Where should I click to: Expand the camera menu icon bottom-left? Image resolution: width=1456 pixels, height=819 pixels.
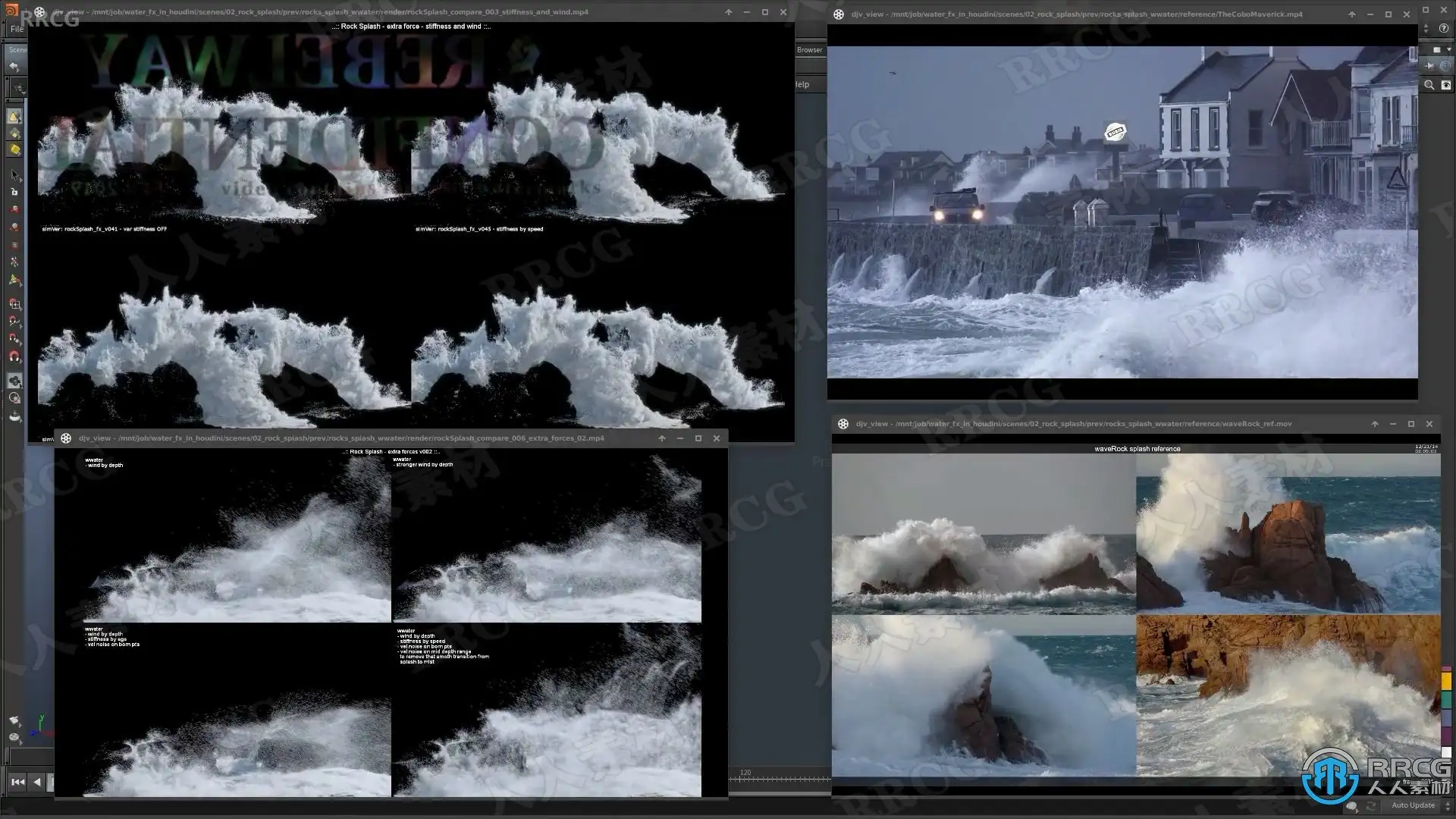(14, 720)
